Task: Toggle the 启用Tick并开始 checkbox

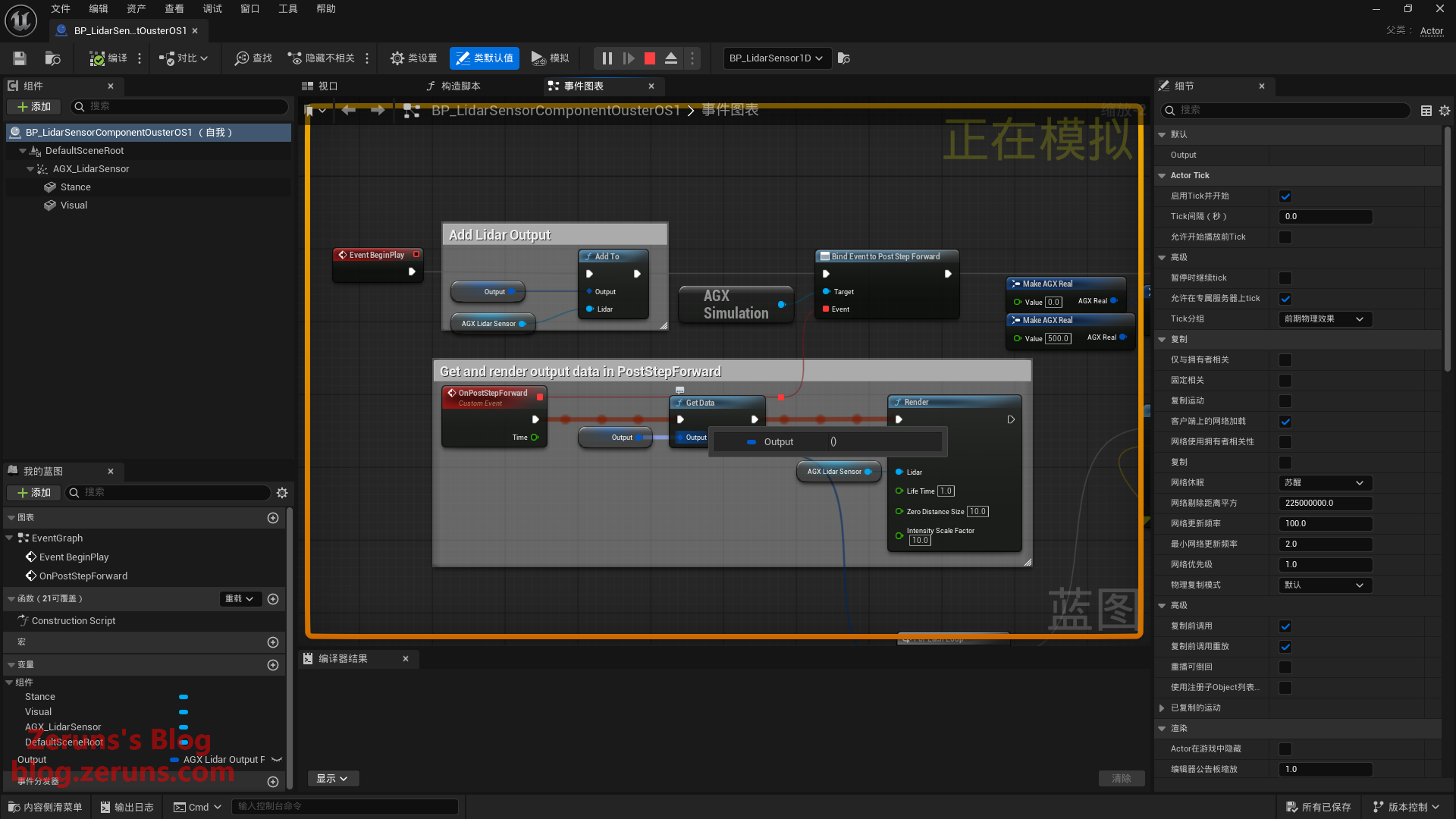Action: 1285,196
